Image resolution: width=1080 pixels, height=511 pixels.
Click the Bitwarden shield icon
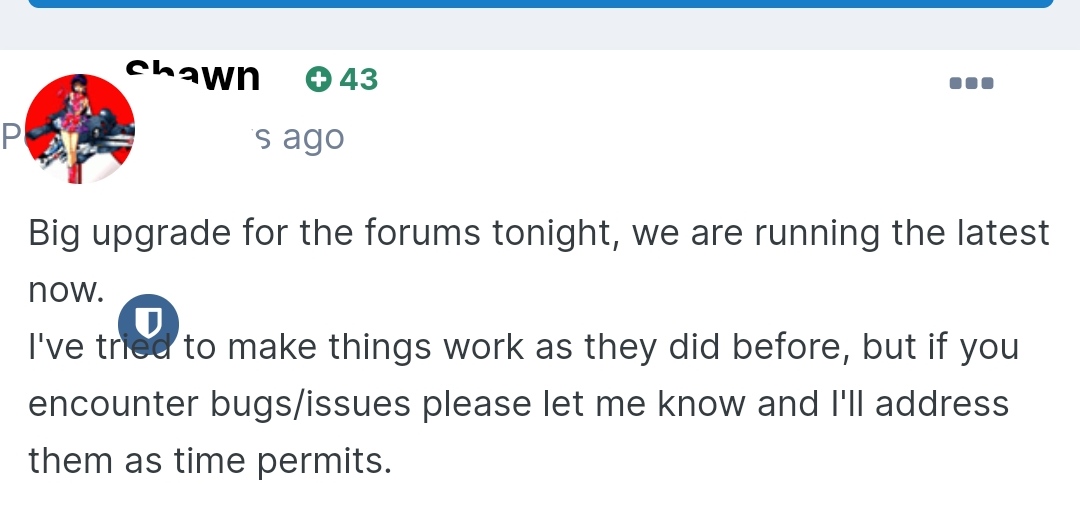pyautogui.click(x=148, y=324)
